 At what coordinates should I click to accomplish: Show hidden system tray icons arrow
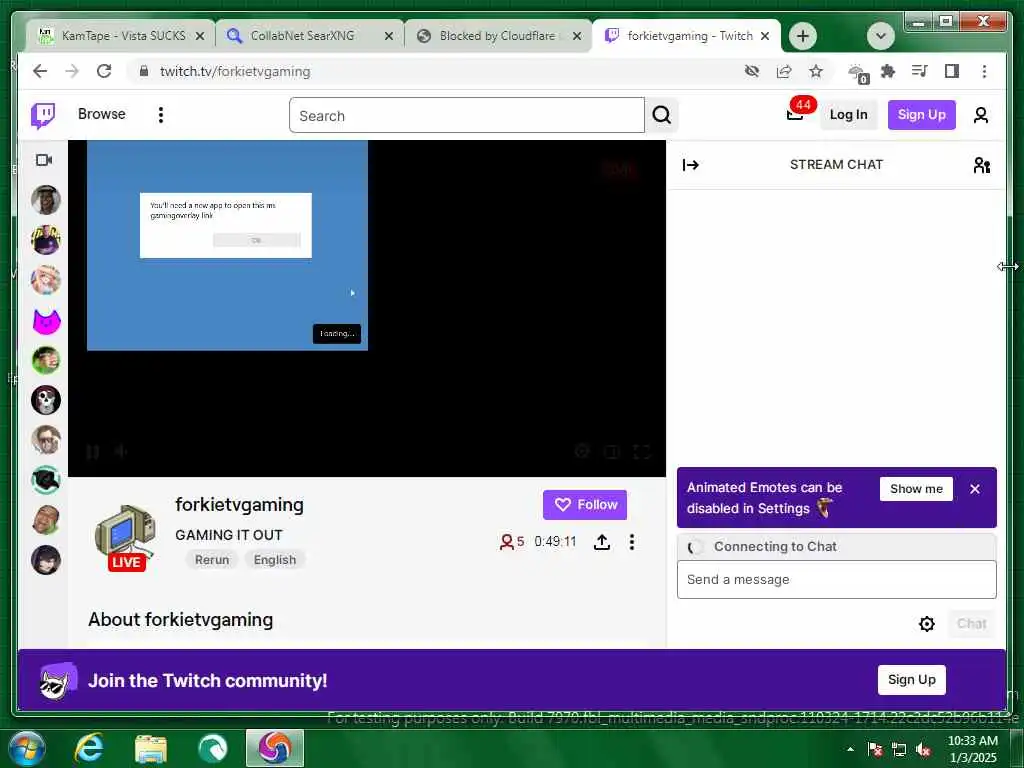(x=850, y=749)
